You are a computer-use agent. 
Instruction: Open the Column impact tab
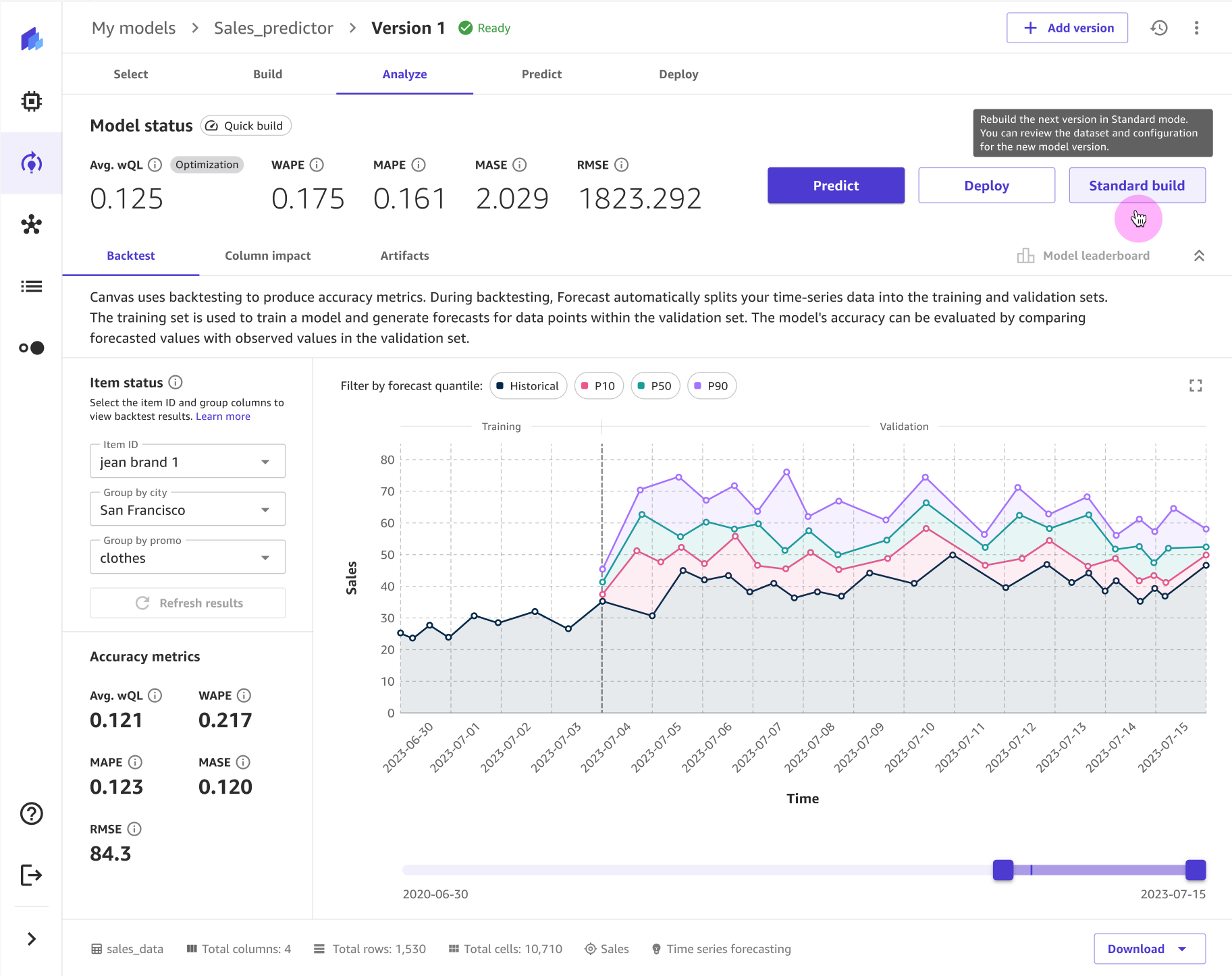[267, 256]
